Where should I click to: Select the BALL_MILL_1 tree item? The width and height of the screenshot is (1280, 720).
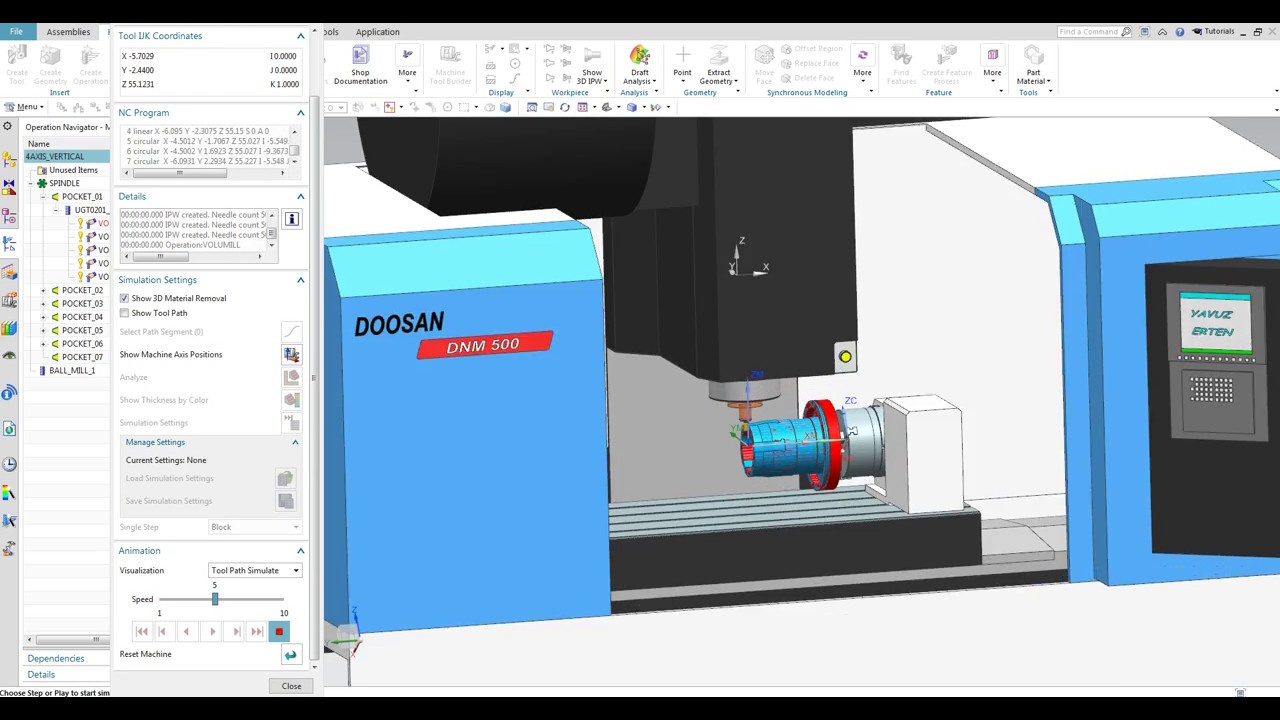tap(72, 370)
